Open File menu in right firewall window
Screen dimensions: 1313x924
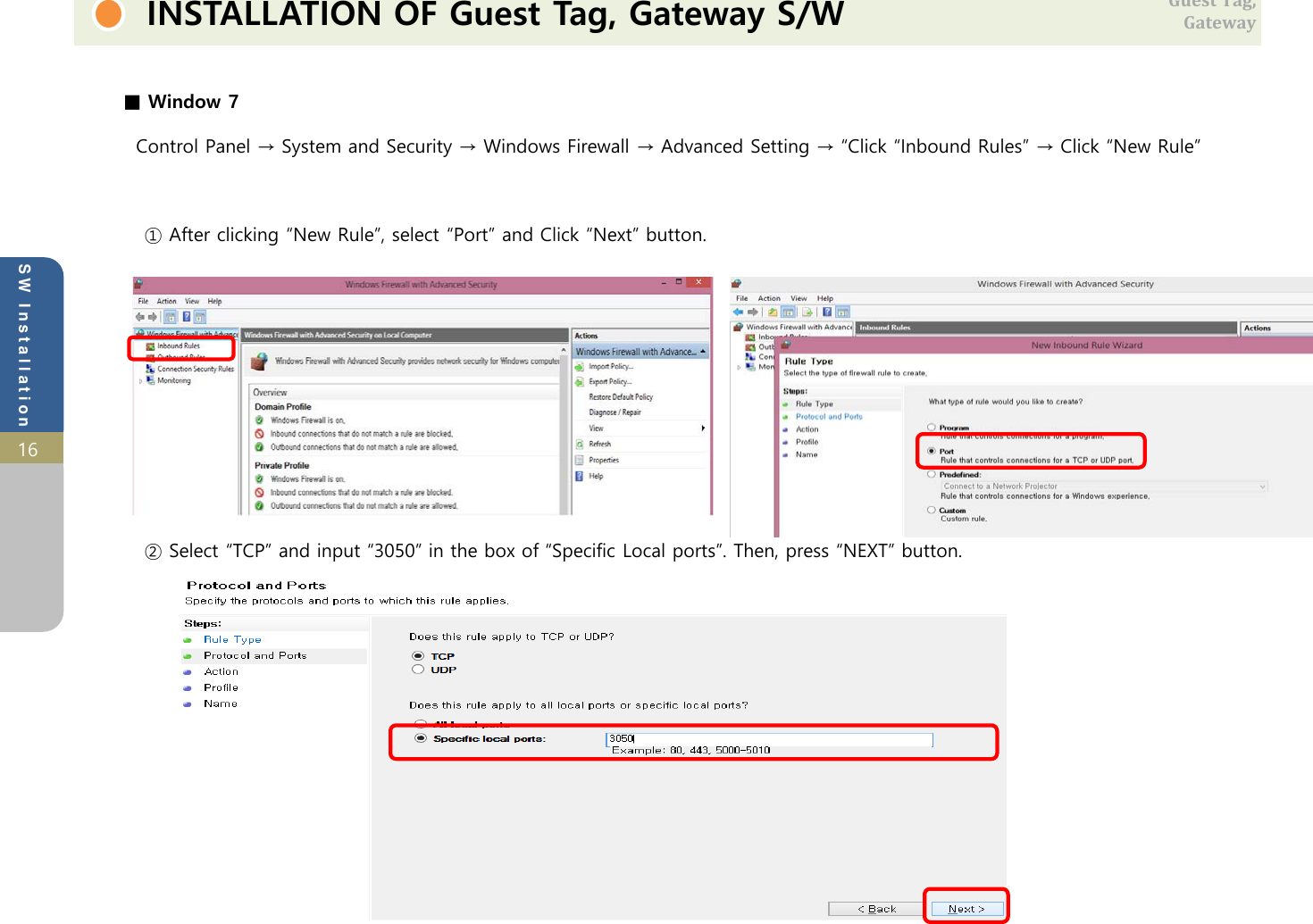741,298
